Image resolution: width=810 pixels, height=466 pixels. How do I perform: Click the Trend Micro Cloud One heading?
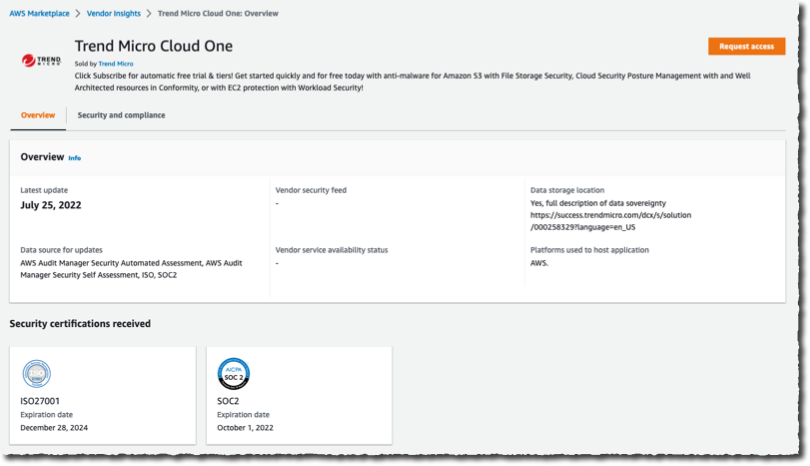pyautogui.click(x=153, y=46)
